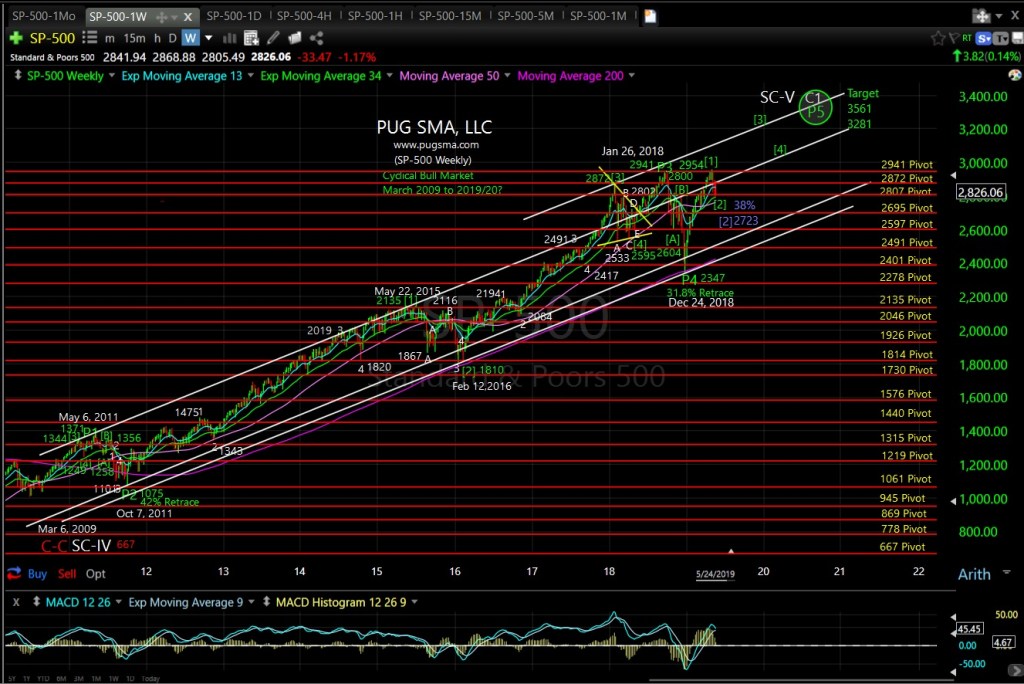Viewport: 1024px width, 684px height.
Task: Switch to the SP-500-1H tab
Action: (375, 16)
